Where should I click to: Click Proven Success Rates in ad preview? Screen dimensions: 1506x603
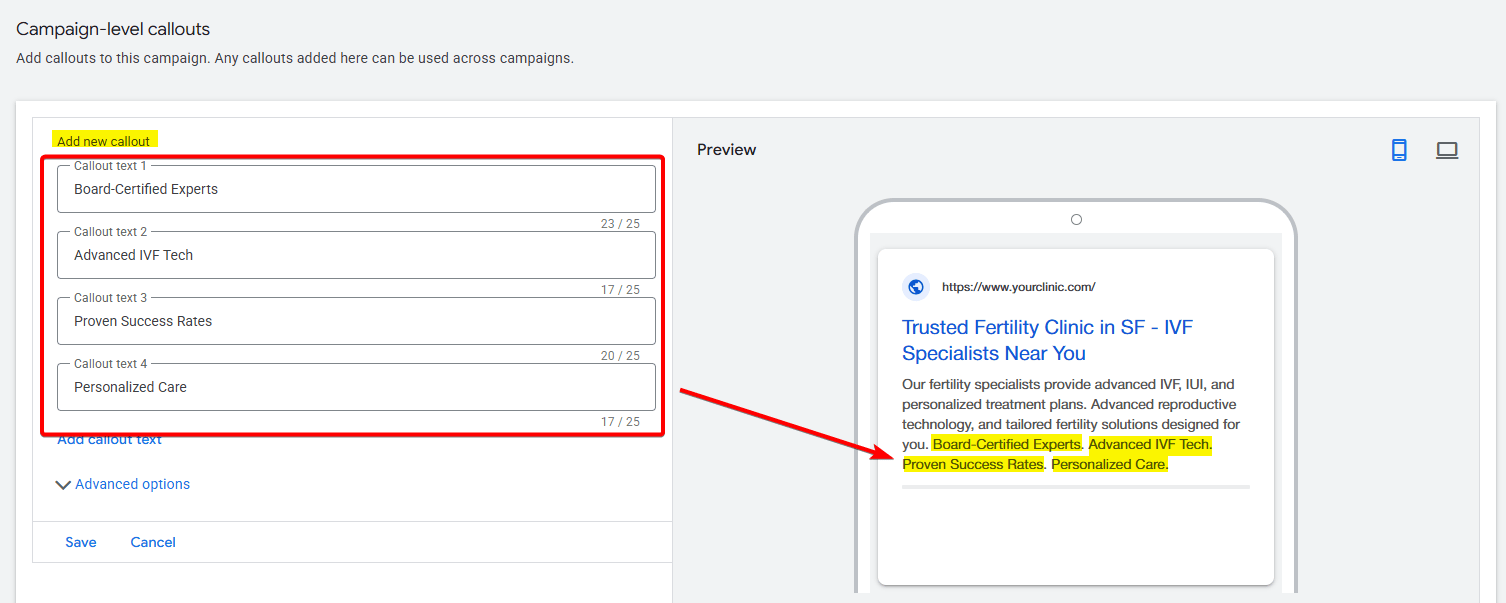click(972, 464)
